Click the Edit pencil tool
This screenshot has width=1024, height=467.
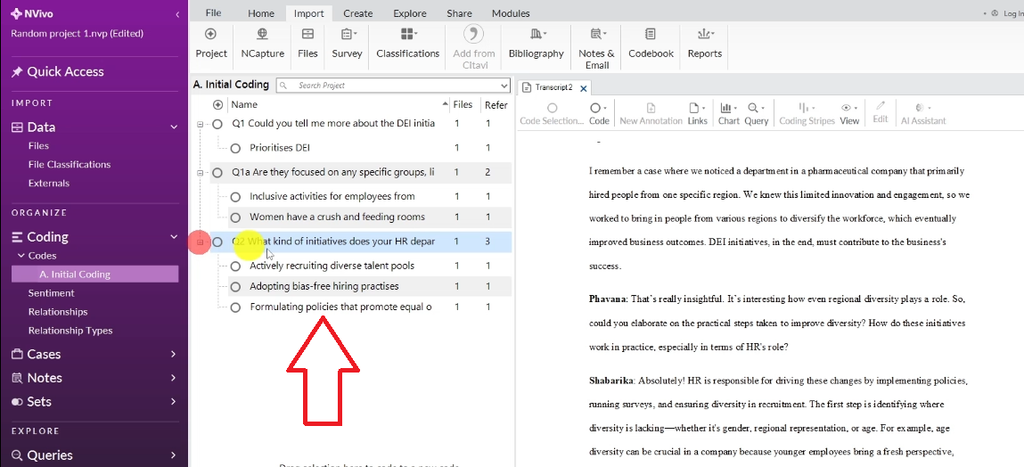pos(880,112)
